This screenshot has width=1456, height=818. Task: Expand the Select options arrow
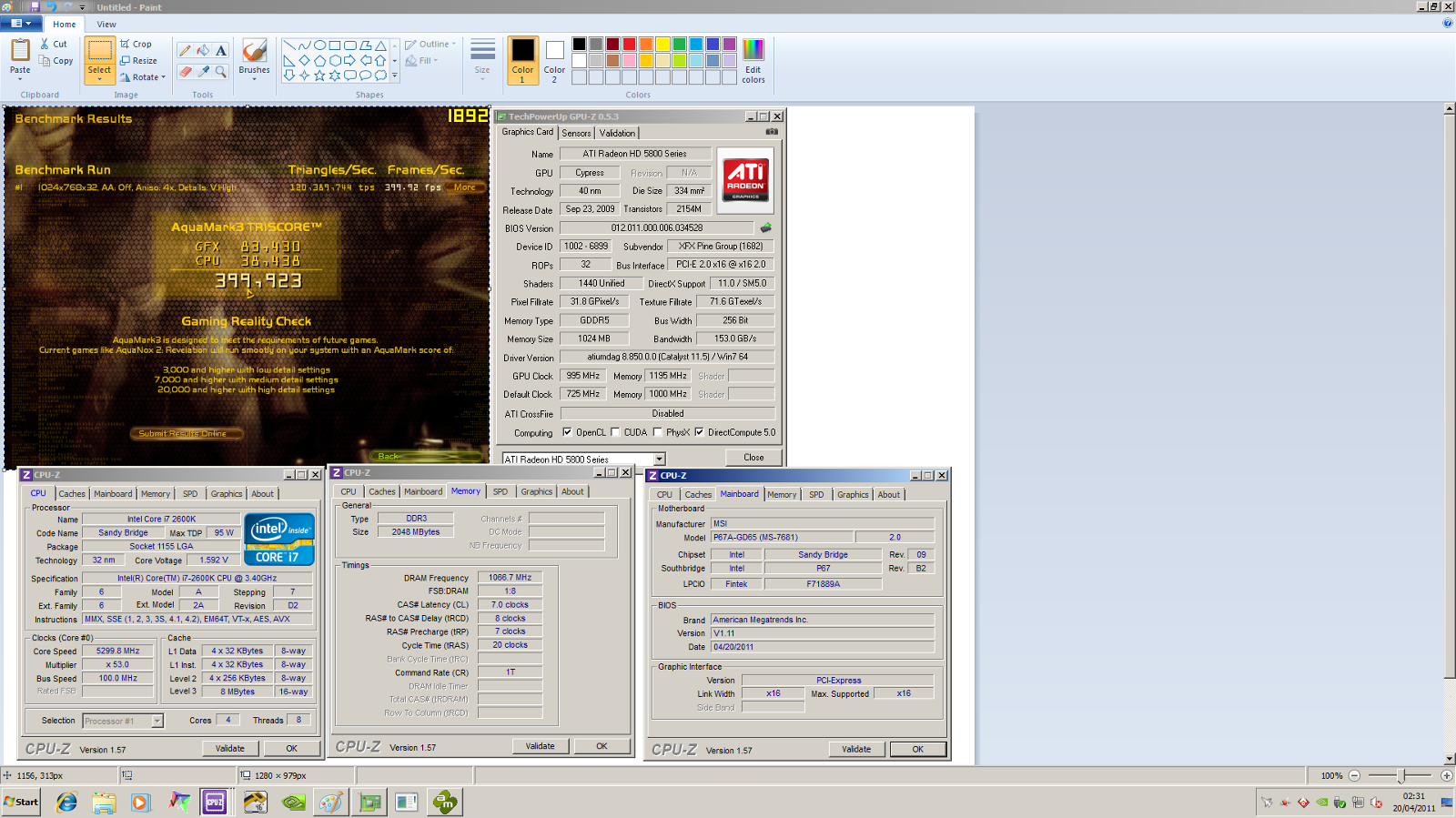[x=99, y=77]
